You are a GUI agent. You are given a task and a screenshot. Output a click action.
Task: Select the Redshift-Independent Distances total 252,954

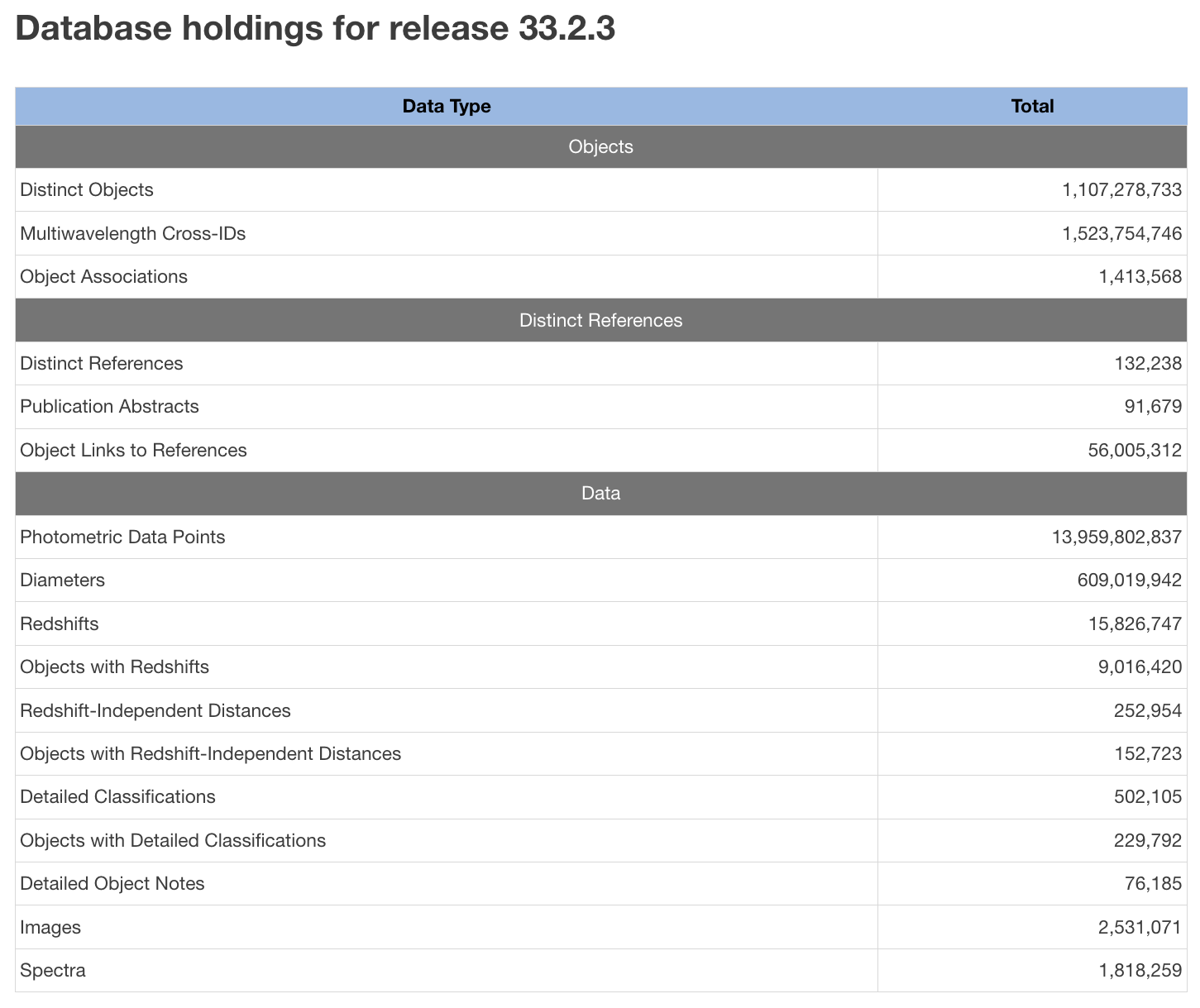pyautogui.click(x=1148, y=711)
